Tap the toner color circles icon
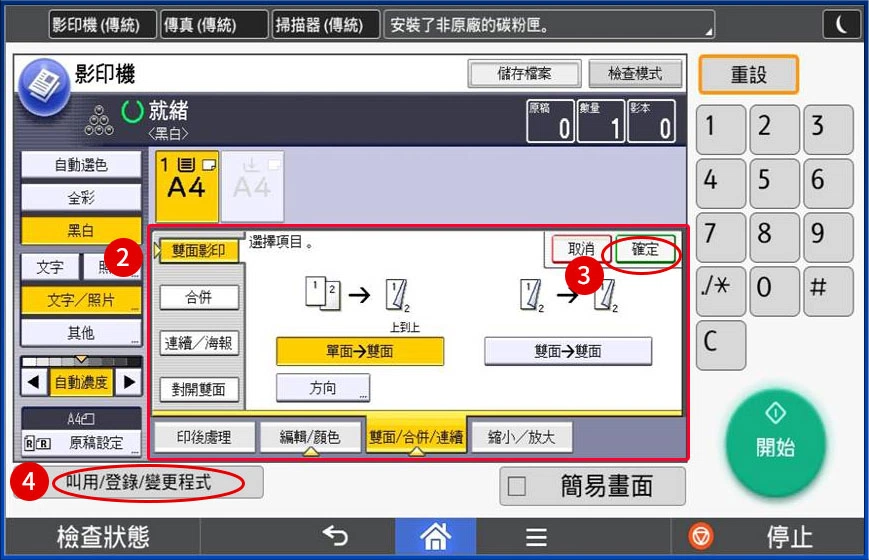 coord(99,121)
